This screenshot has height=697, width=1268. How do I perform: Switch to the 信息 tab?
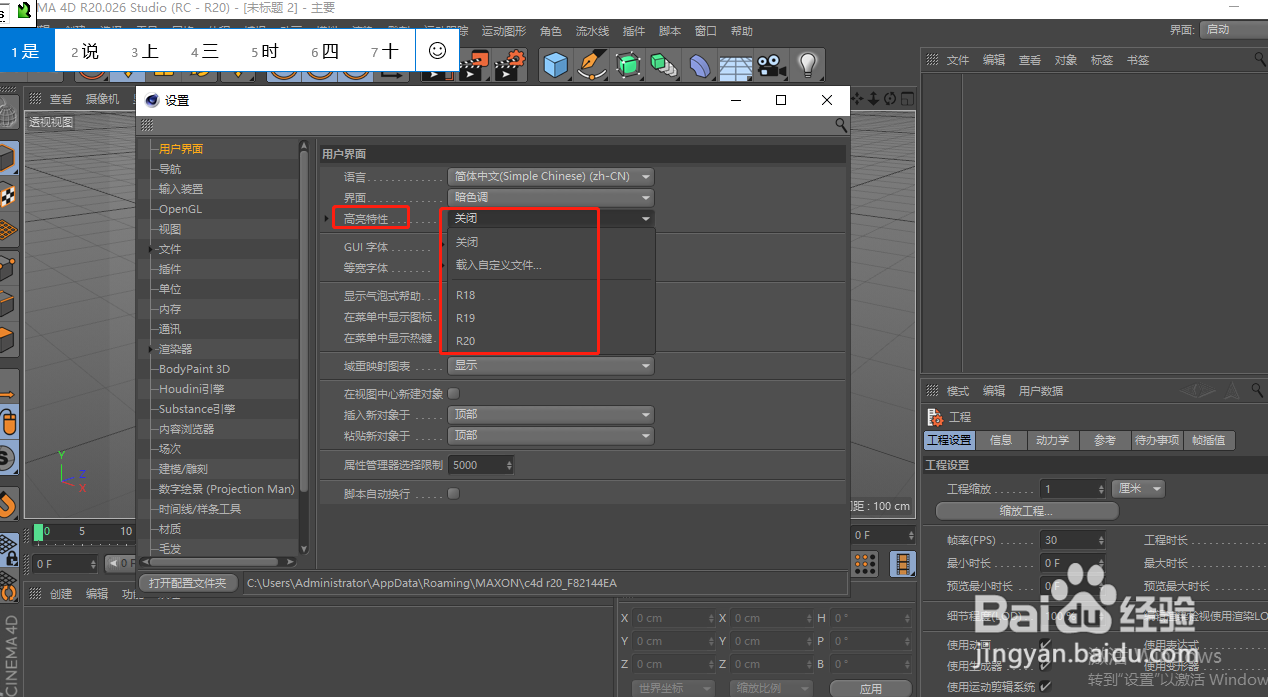[x=1001, y=440]
